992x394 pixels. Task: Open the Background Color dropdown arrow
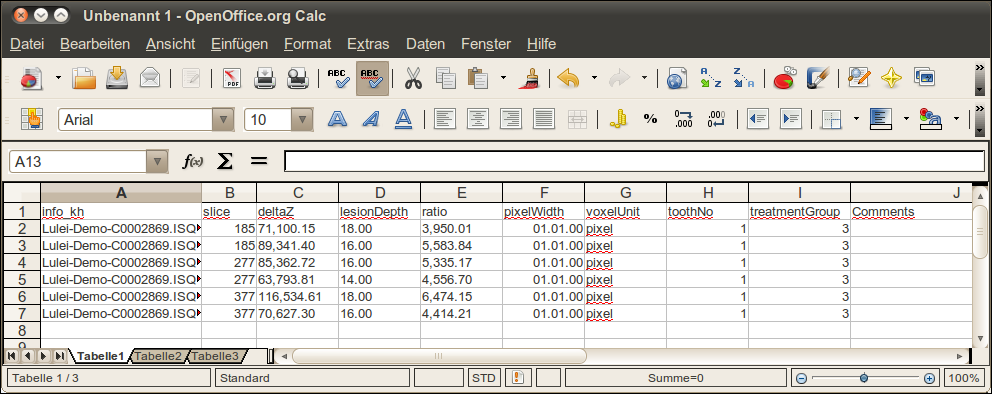(906, 119)
